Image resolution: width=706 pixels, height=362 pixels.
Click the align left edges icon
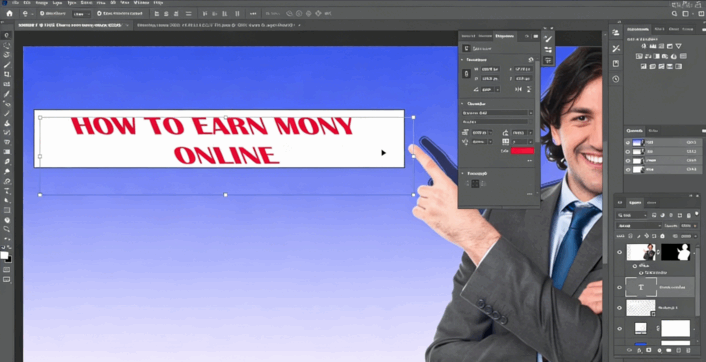click(156, 14)
